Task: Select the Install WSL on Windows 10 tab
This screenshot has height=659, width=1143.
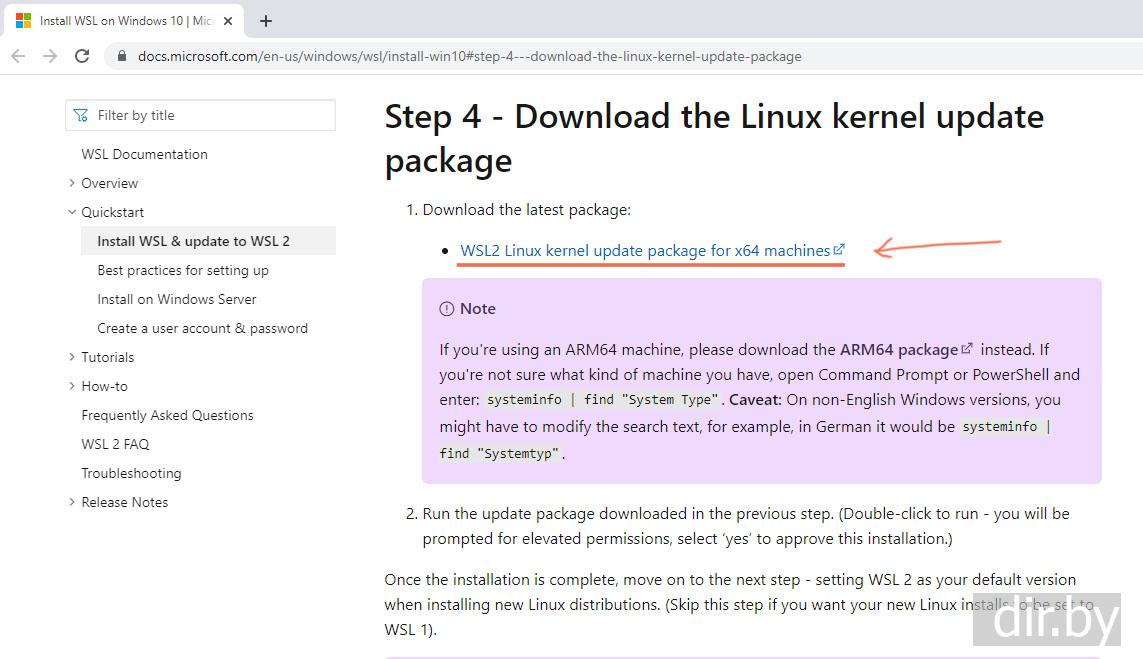Action: click(x=120, y=21)
